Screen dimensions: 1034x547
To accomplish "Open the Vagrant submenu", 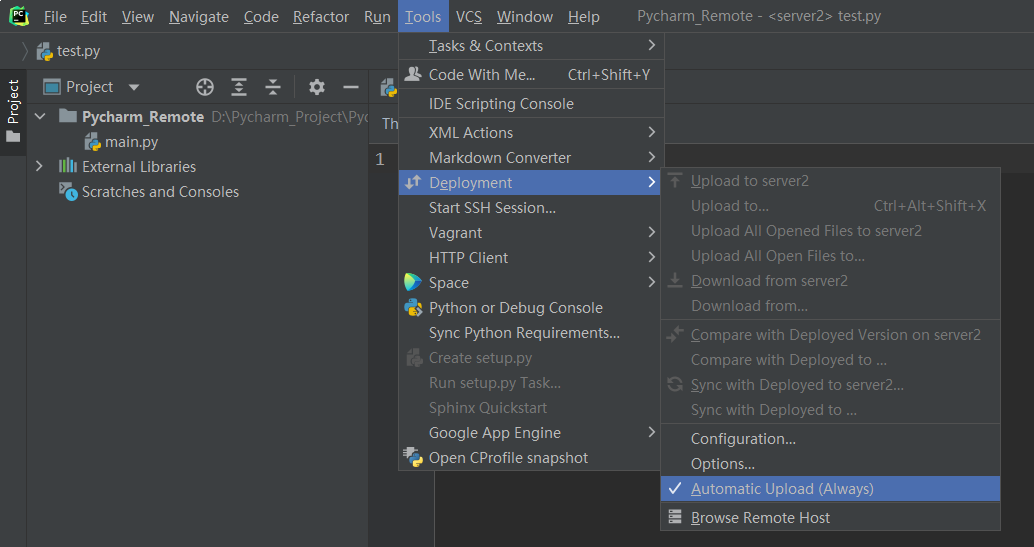I will pos(456,233).
